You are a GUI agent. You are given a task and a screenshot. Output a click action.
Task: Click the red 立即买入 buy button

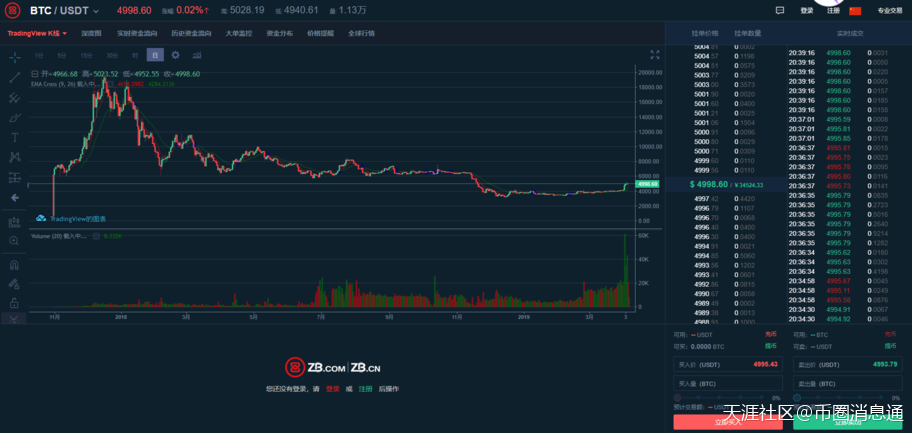click(x=728, y=422)
